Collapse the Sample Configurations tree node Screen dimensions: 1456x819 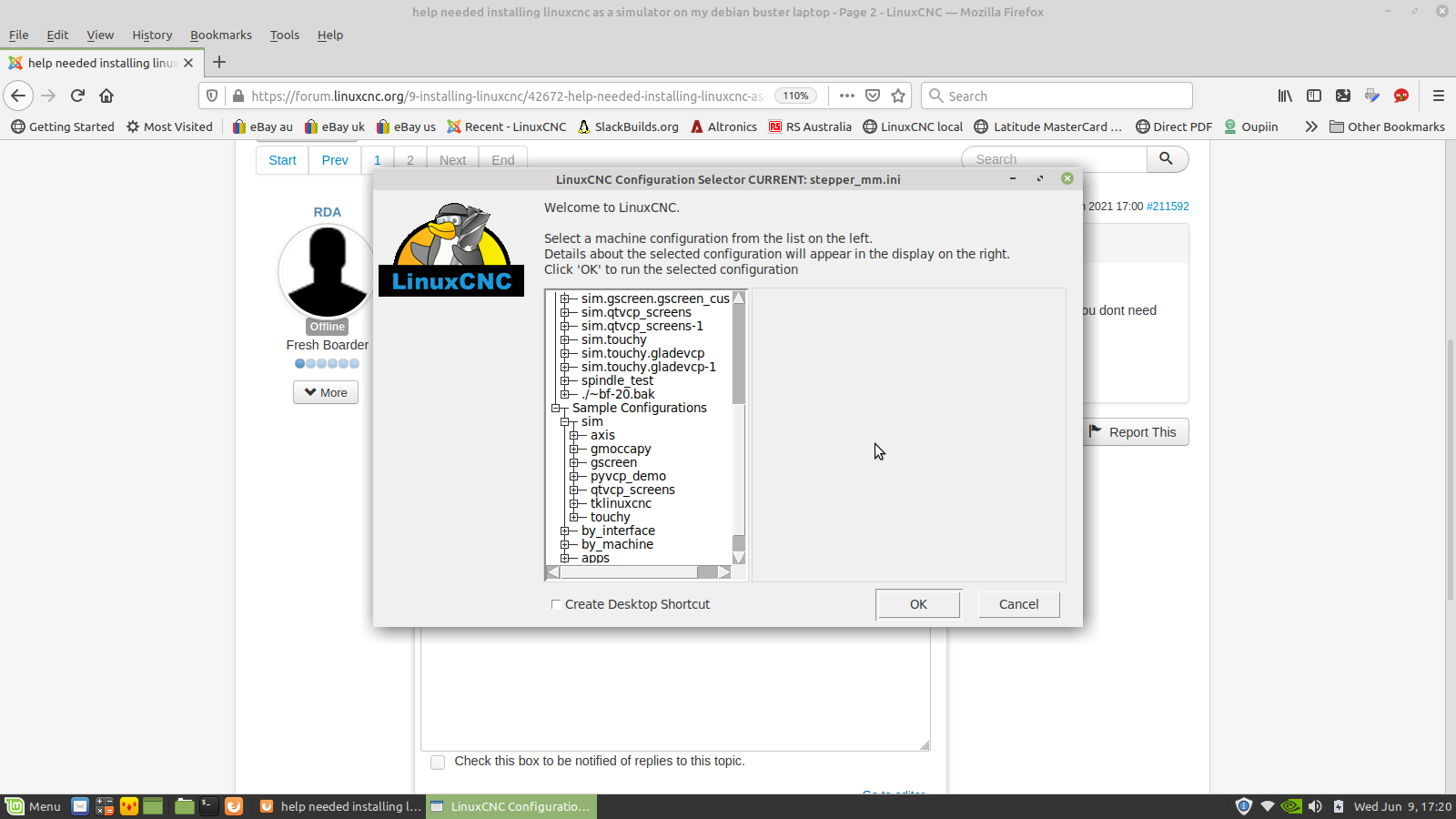coord(556,409)
